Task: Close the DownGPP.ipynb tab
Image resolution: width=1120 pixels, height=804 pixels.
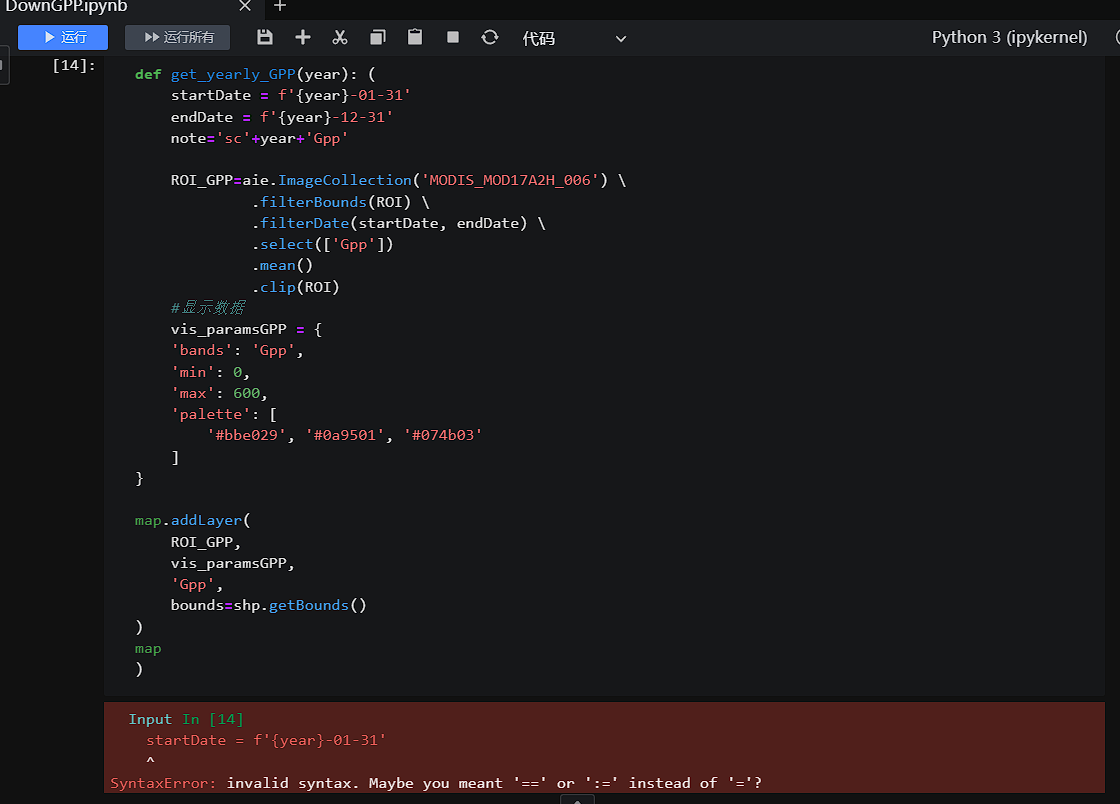Action: pyautogui.click(x=245, y=6)
